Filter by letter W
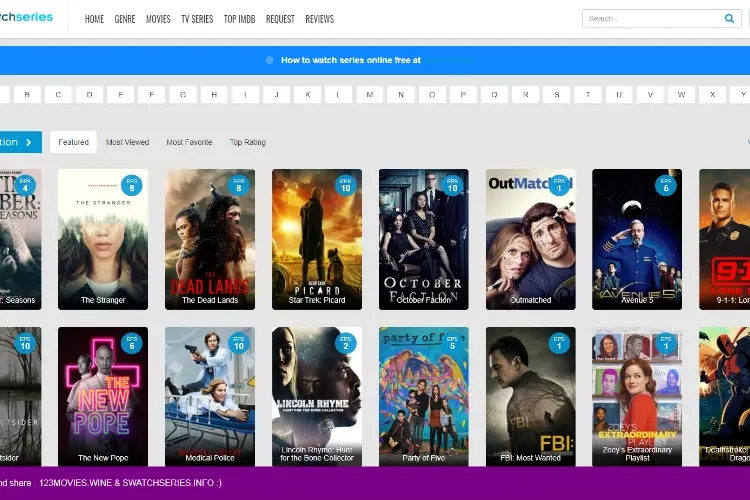The image size is (750, 500). pyautogui.click(x=681, y=95)
